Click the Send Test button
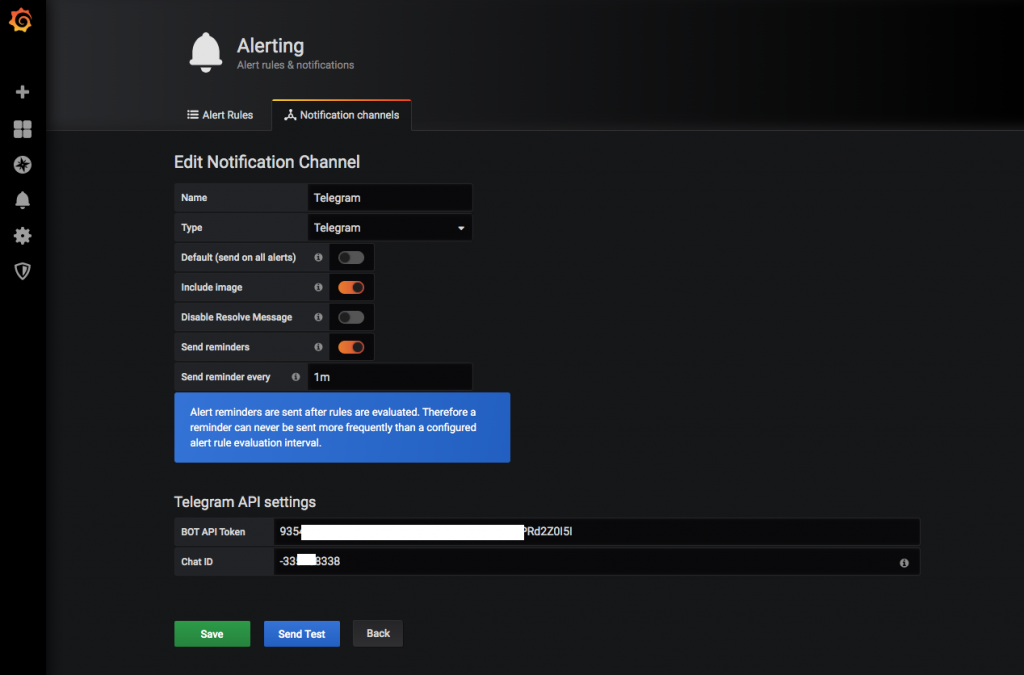Screen dimensions: 1024x675 [x=302, y=634]
